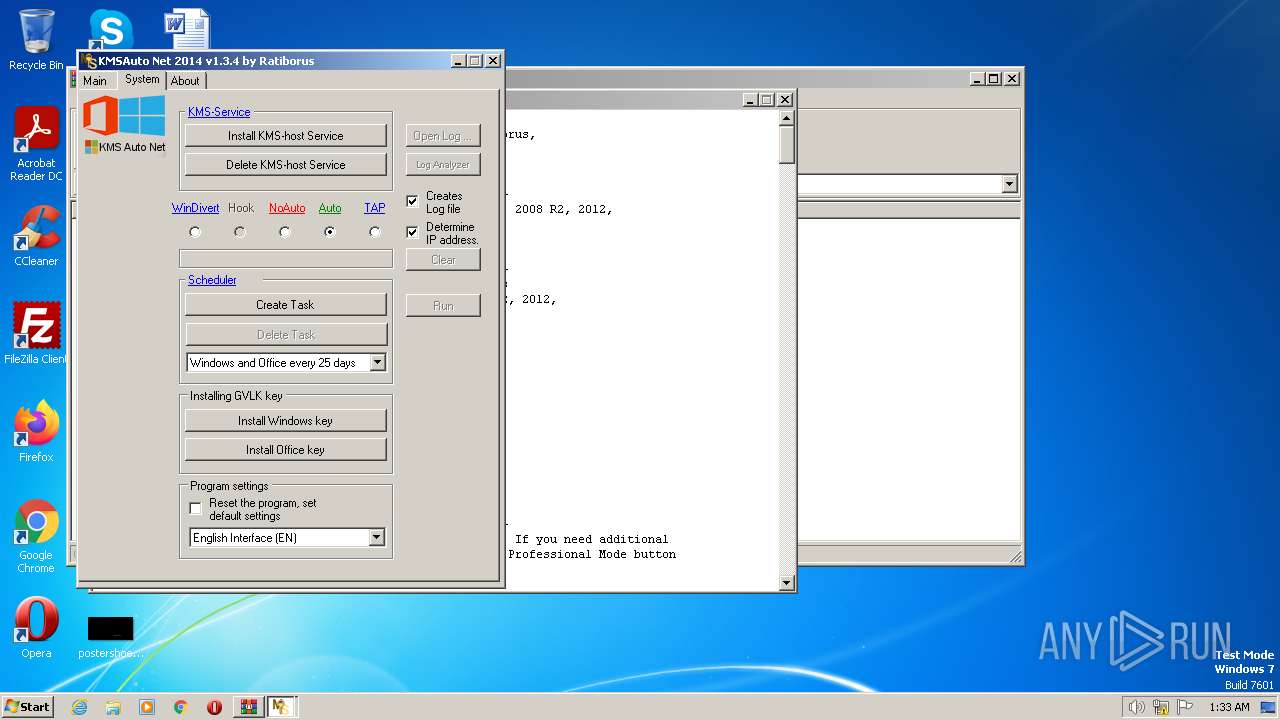The width and height of the screenshot is (1280, 720).
Task: Open the postershoe desktop file
Action: (110, 637)
